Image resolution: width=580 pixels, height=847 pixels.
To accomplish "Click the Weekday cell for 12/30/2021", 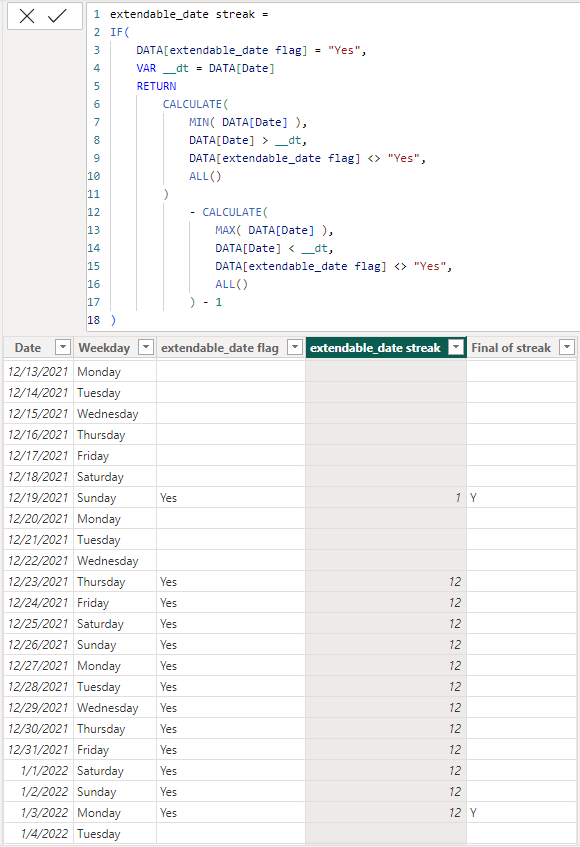I will coord(114,729).
